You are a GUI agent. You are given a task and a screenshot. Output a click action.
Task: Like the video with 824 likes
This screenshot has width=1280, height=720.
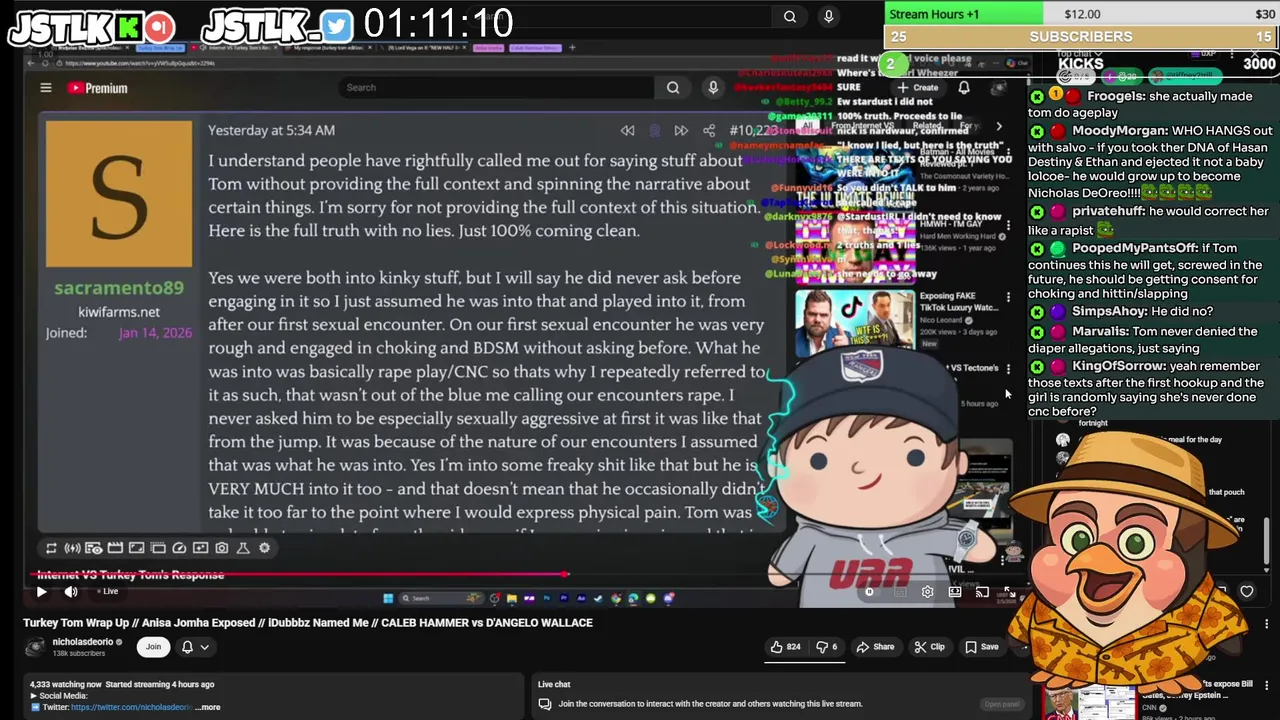pyautogui.click(x=785, y=647)
